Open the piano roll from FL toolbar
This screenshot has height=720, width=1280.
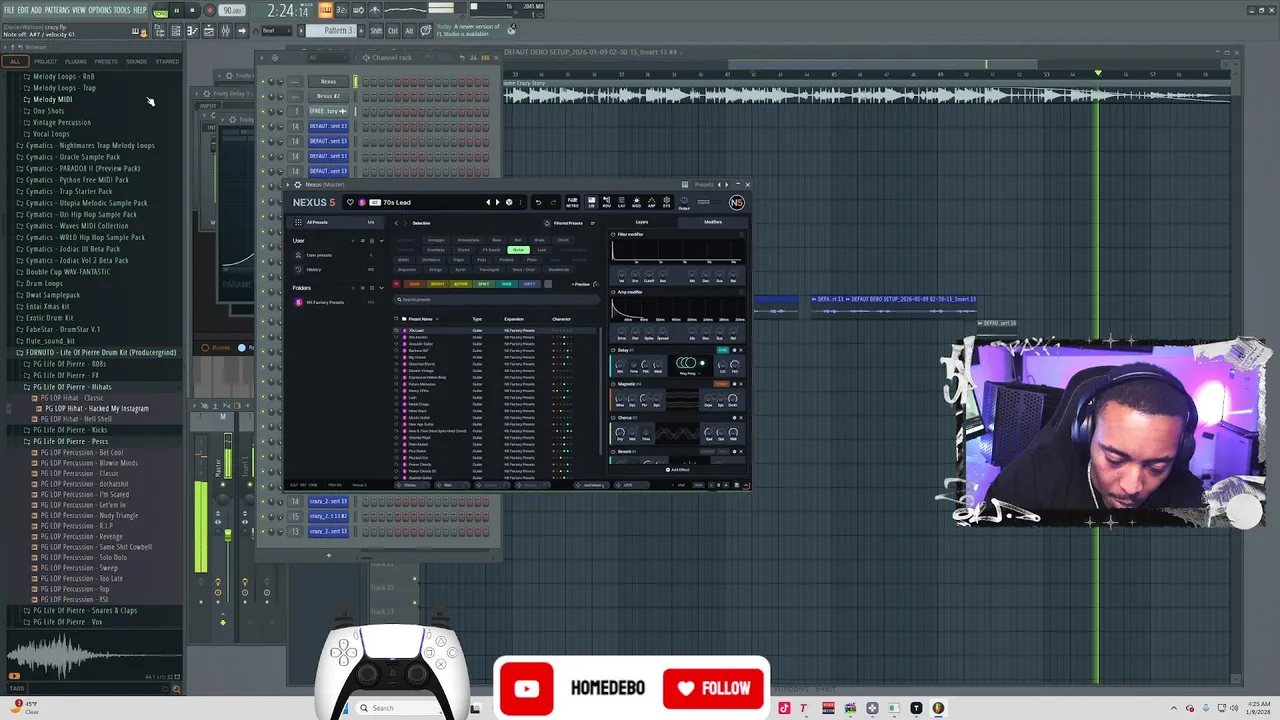coord(191,30)
